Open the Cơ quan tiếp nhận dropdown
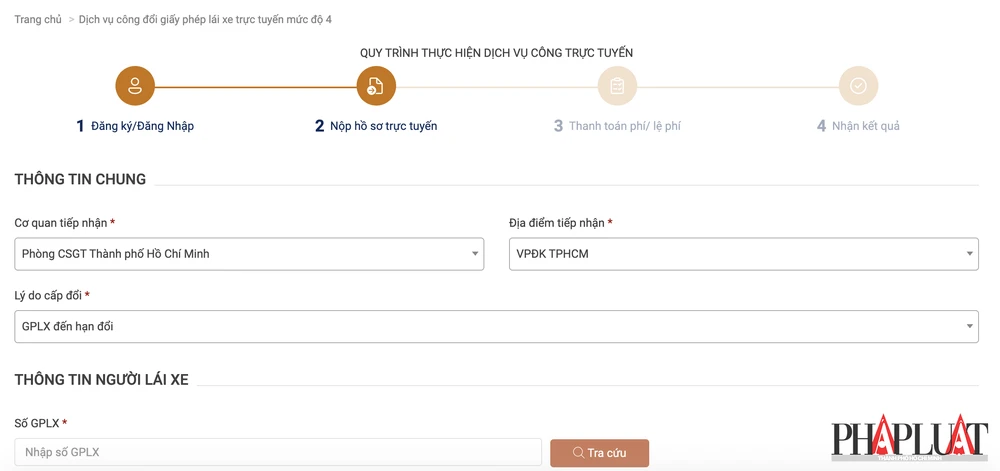The width and height of the screenshot is (1000, 471). pyautogui.click(x=249, y=254)
